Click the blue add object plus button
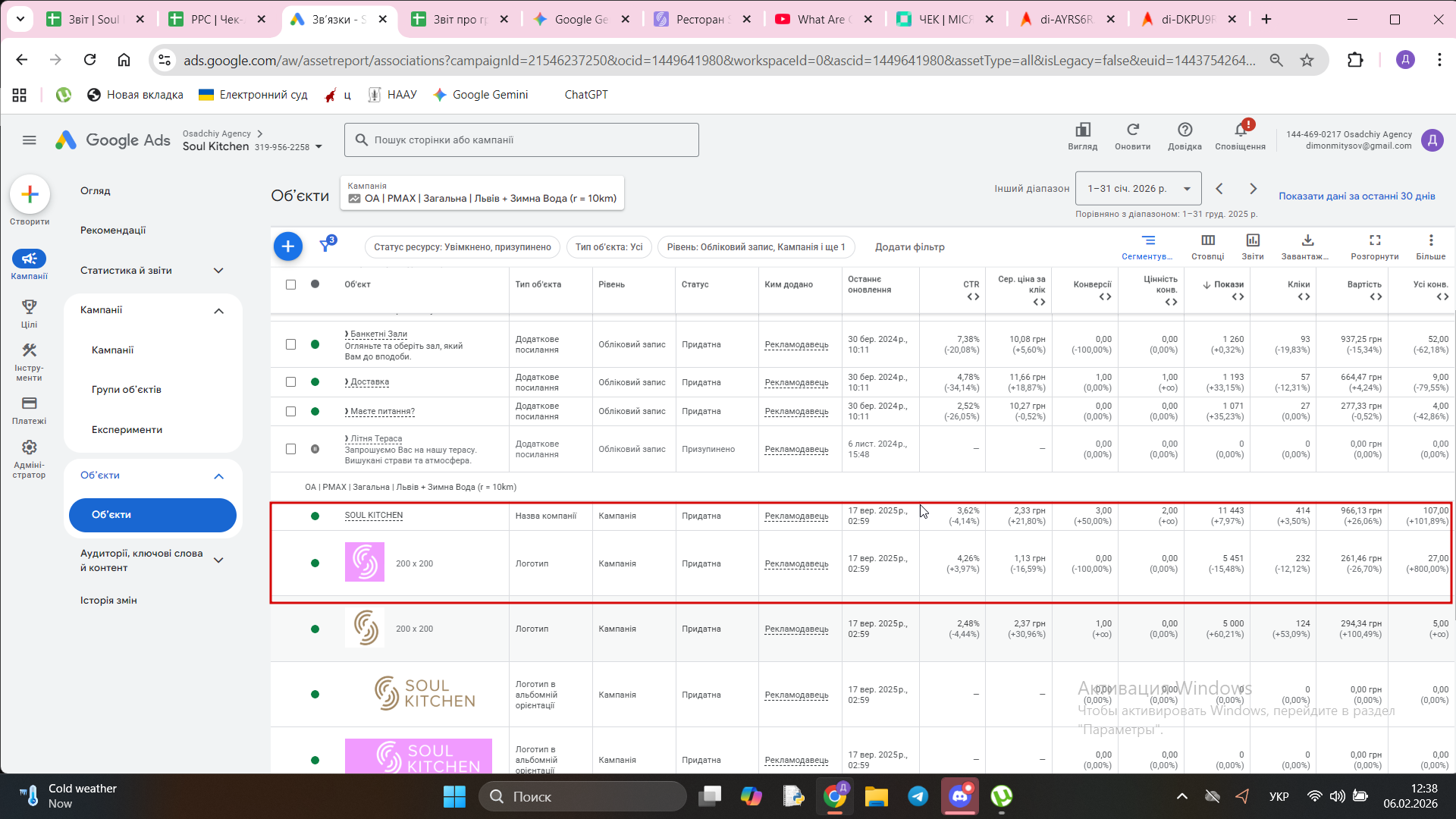 click(x=288, y=246)
